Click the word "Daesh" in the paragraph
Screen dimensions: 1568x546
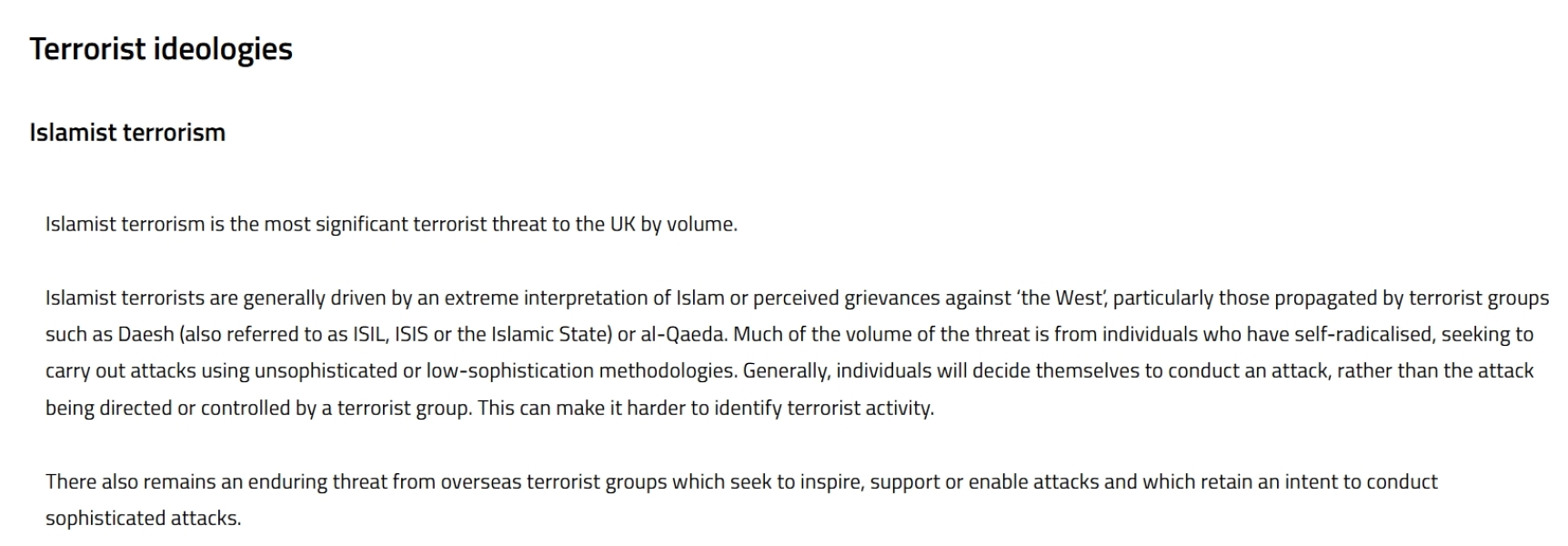coord(146,334)
